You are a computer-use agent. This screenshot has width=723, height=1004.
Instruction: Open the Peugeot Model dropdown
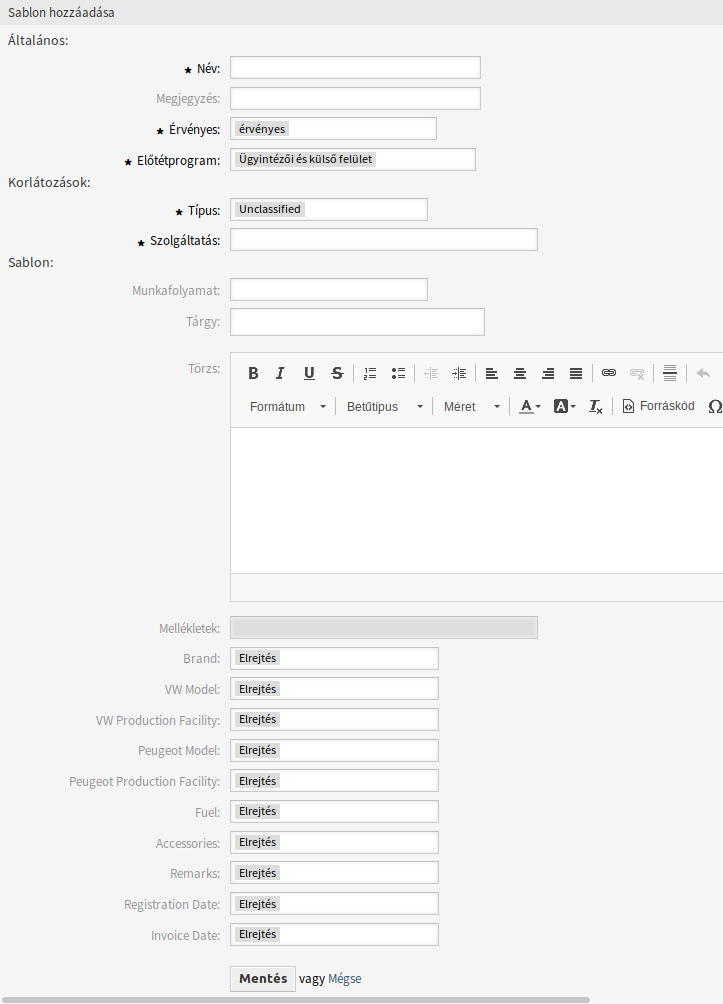click(x=334, y=750)
